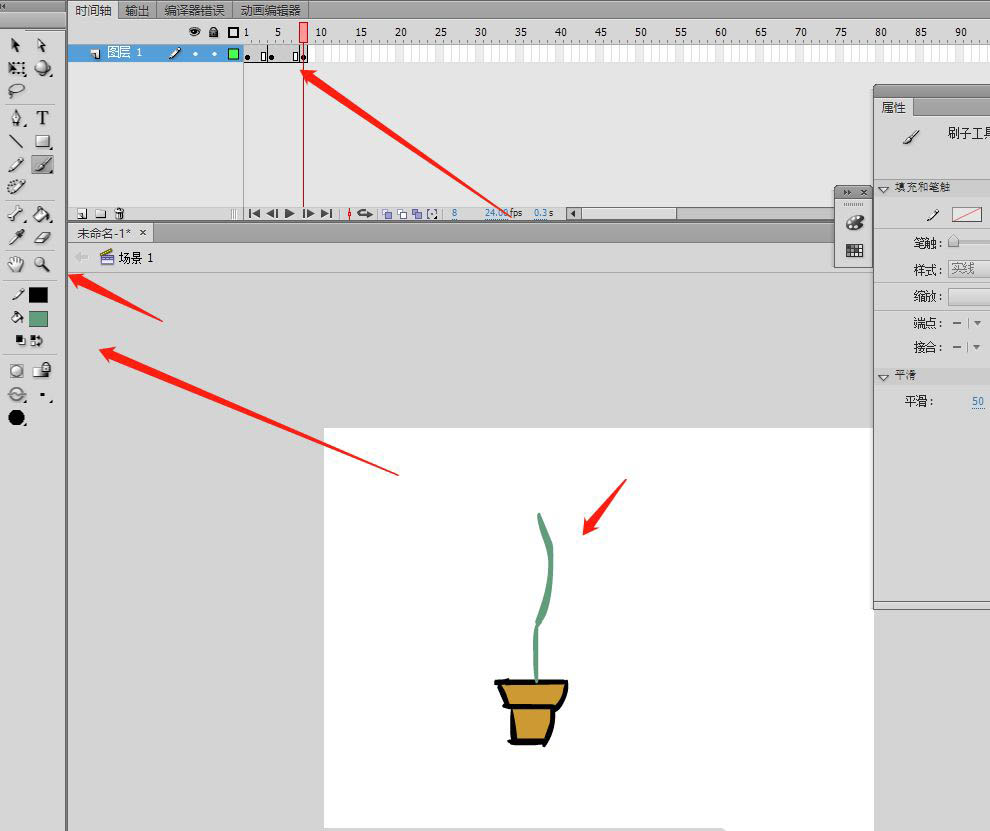Open the brush size dropdown

click(x=45, y=396)
